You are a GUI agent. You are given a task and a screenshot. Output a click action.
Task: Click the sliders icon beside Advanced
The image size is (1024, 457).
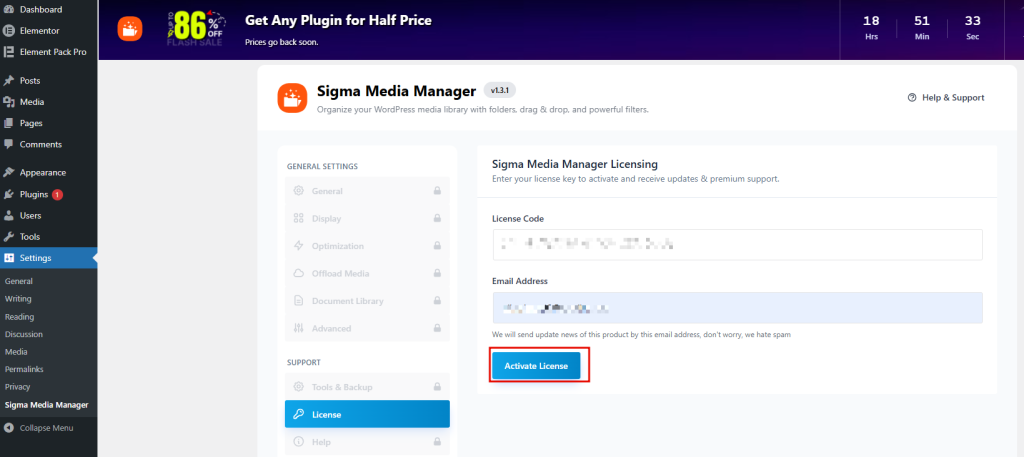(x=298, y=328)
